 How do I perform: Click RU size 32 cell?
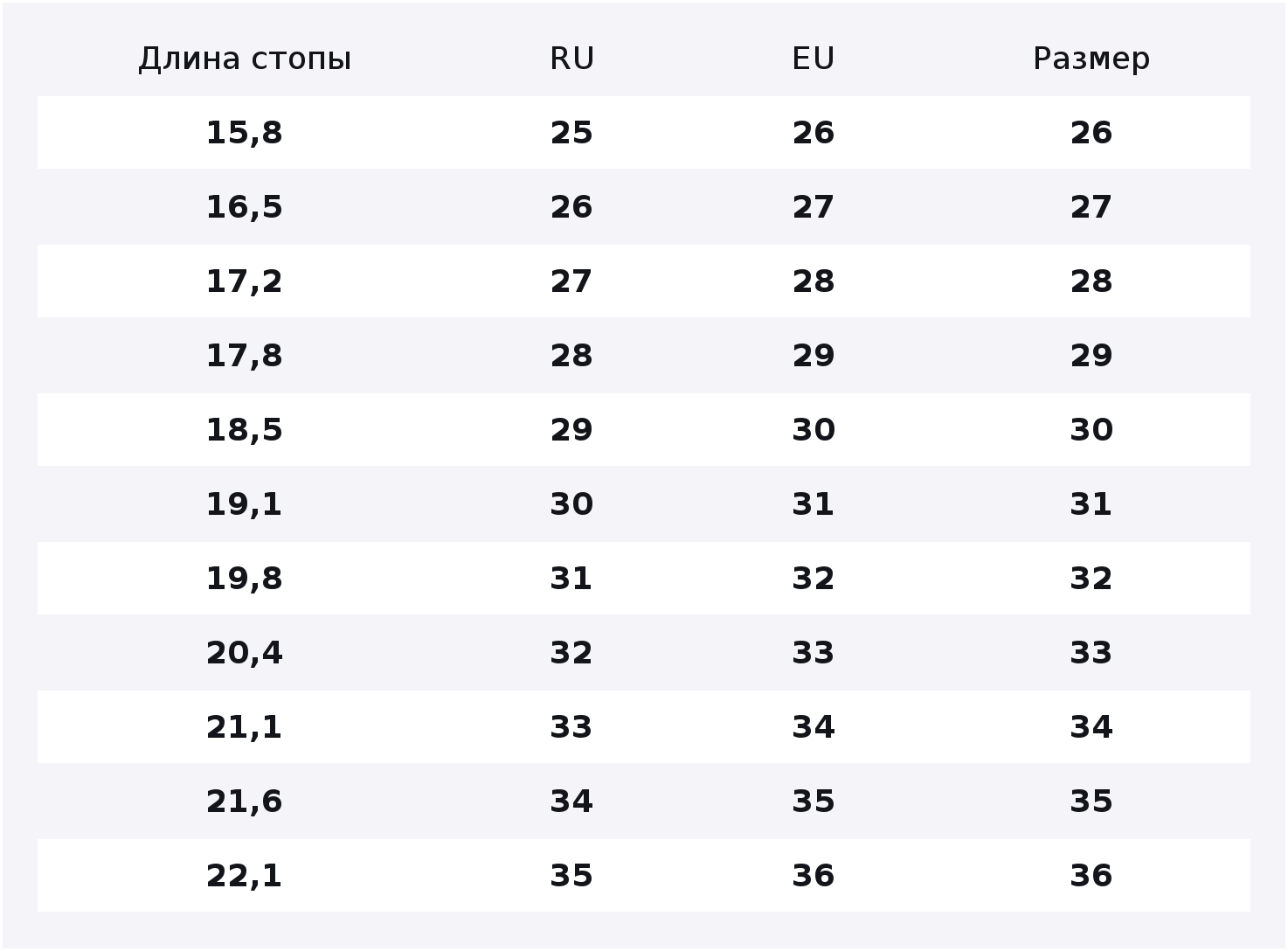point(571,653)
